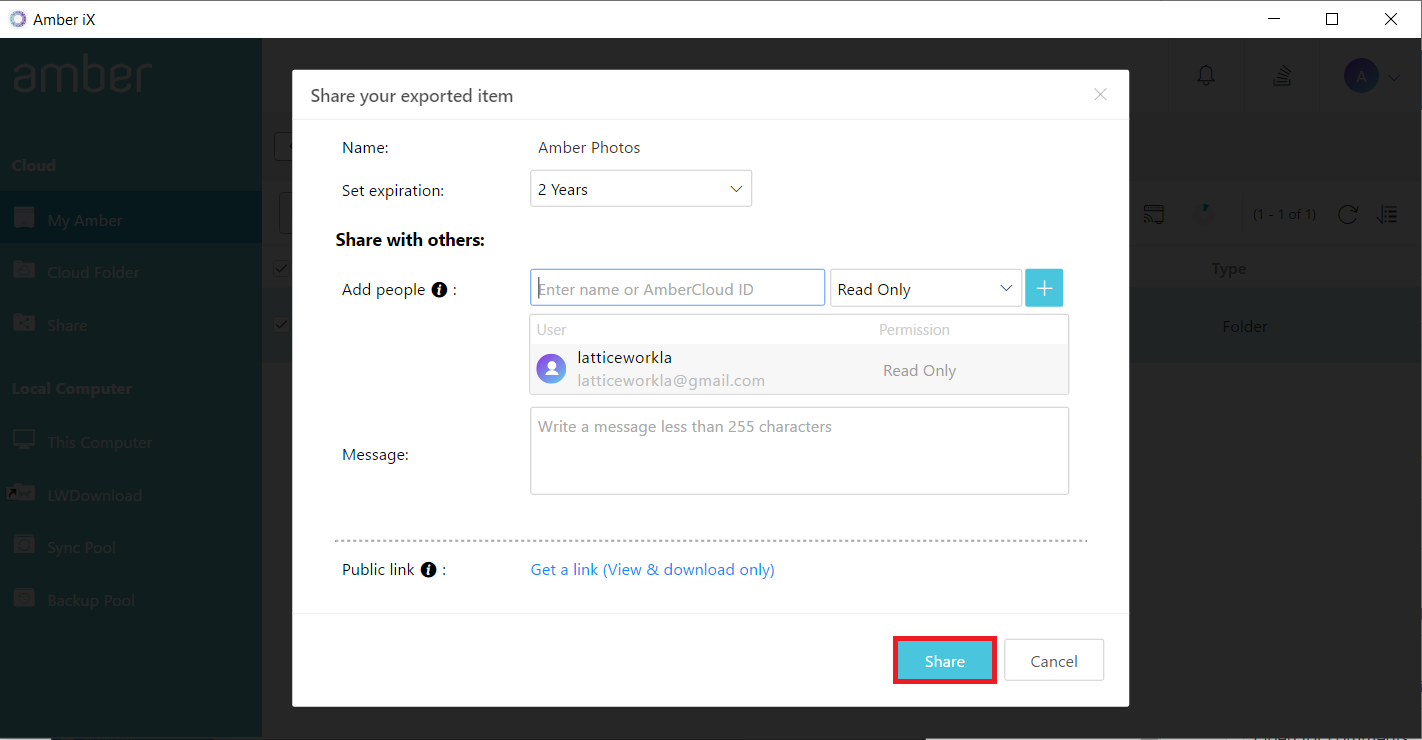
Task: Refresh the file list
Action: pos(1348,214)
